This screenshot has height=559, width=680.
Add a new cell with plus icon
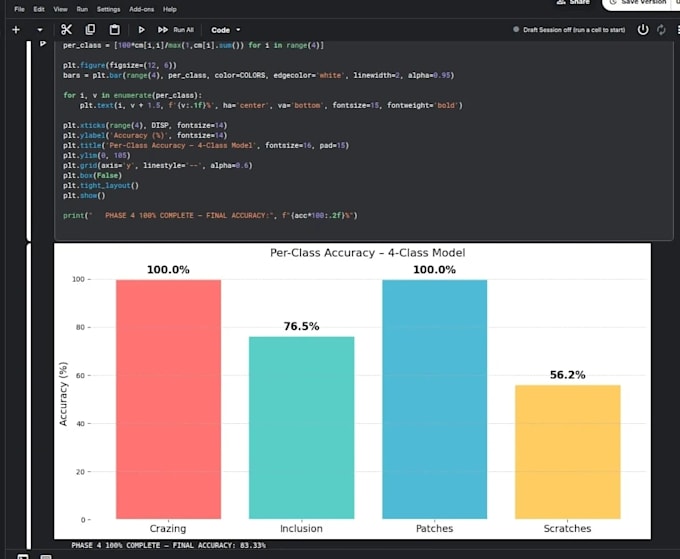pos(16,29)
